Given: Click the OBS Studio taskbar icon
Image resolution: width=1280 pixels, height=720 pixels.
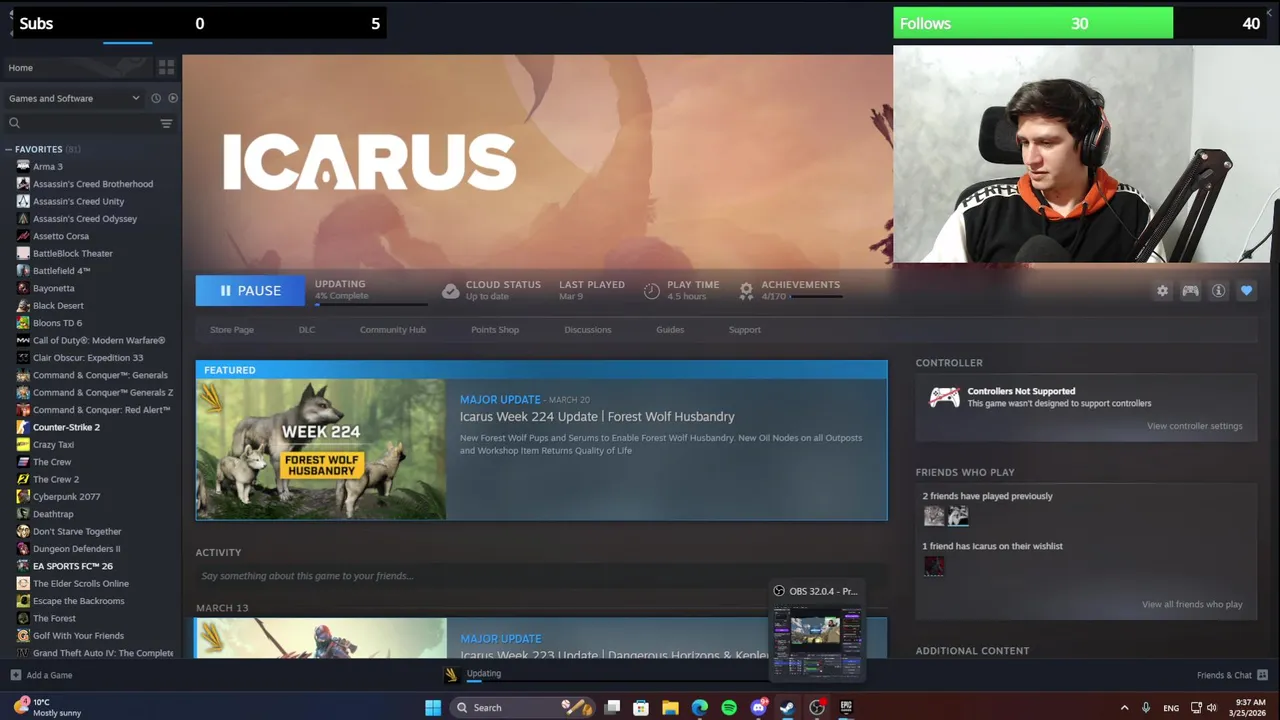Looking at the screenshot, I should (817, 707).
